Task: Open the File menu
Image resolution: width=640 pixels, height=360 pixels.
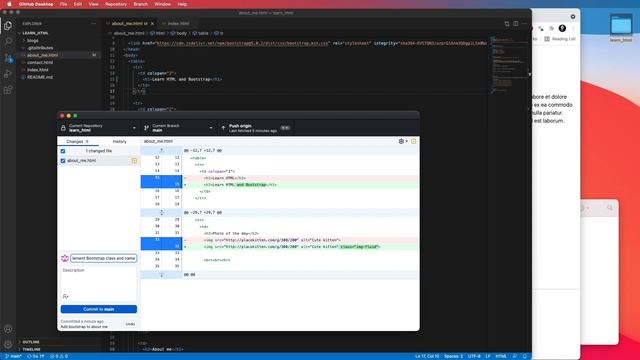Action: click(63, 4)
